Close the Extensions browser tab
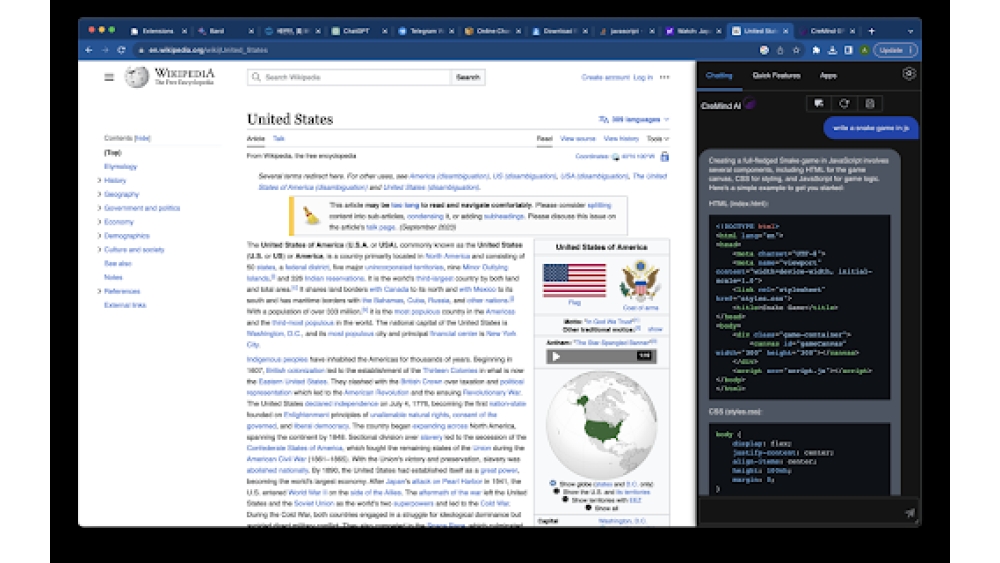 coord(184,31)
